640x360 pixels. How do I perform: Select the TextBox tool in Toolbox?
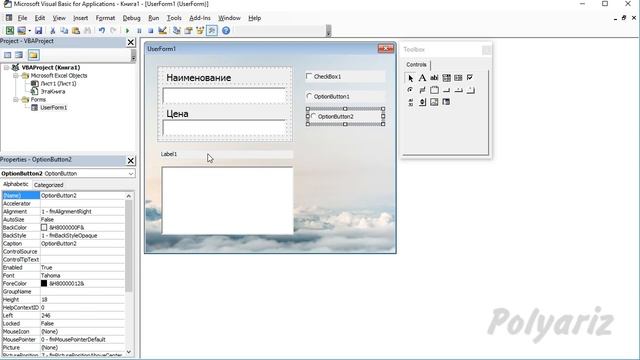click(x=434, y=78)
